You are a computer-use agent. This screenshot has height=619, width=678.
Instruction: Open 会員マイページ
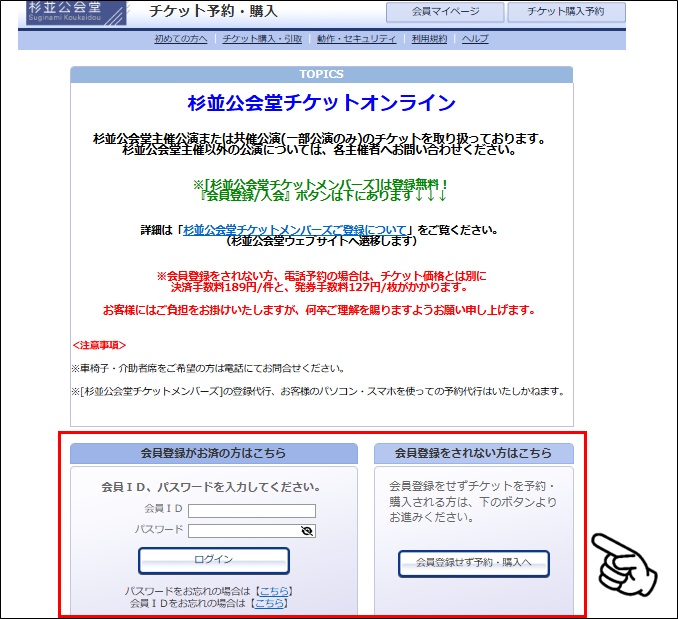[x=445, y=12]
